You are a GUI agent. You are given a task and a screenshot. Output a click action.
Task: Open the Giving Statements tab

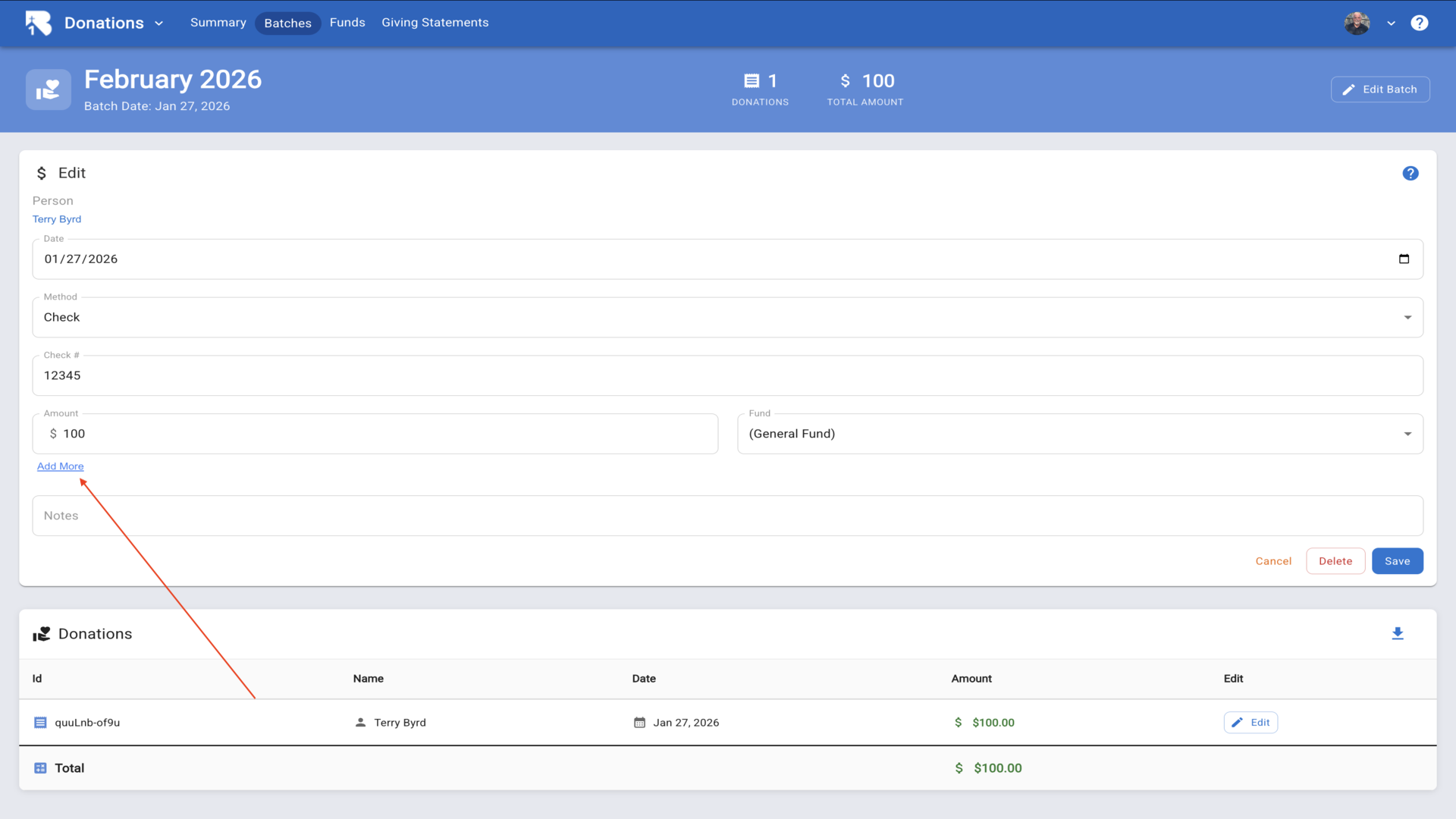pos(435,23)
